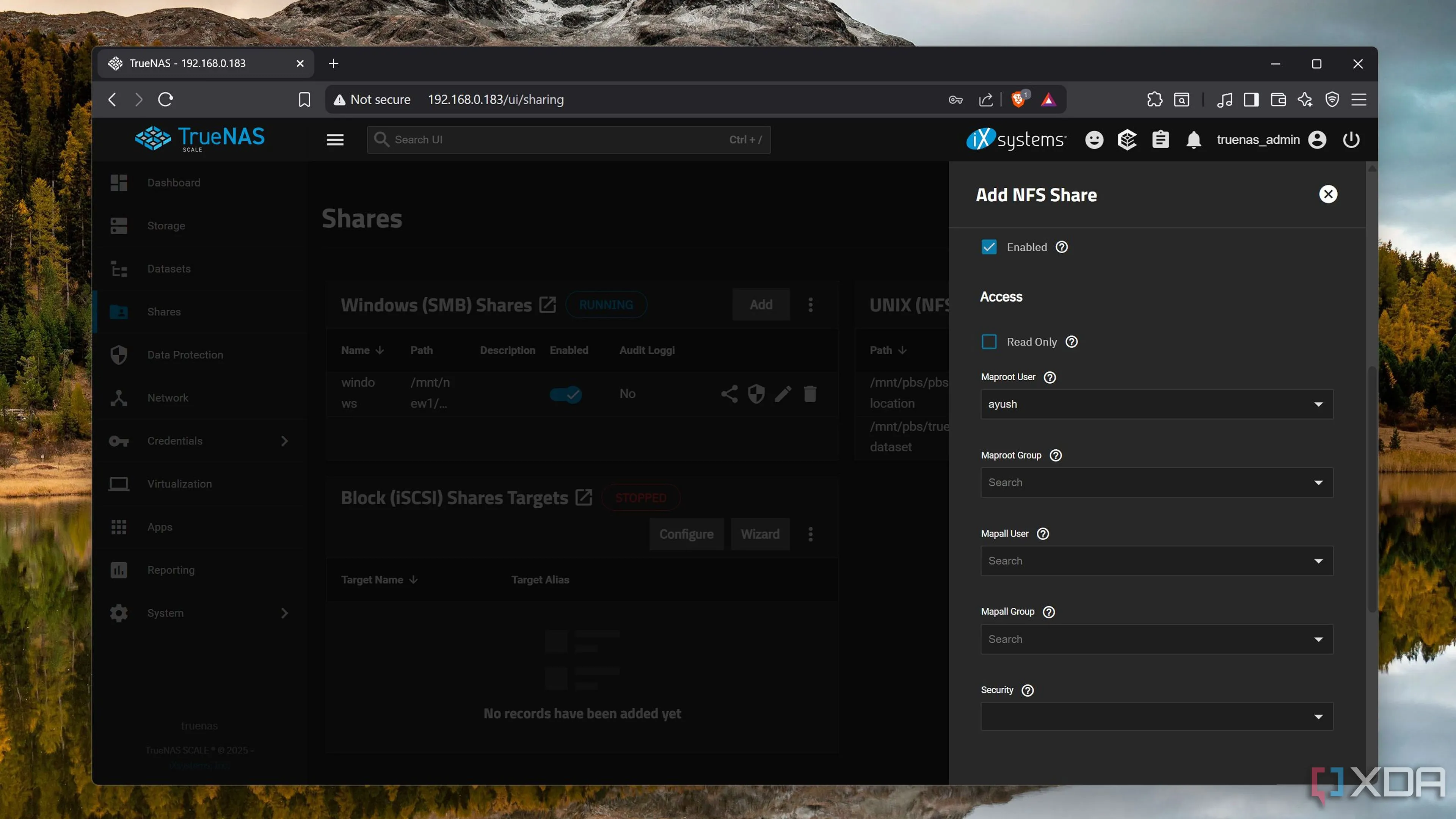Open Windows SMB Shares external link icon
Viewport: 1456px width, 819px height.
click(x=547, y=304)
